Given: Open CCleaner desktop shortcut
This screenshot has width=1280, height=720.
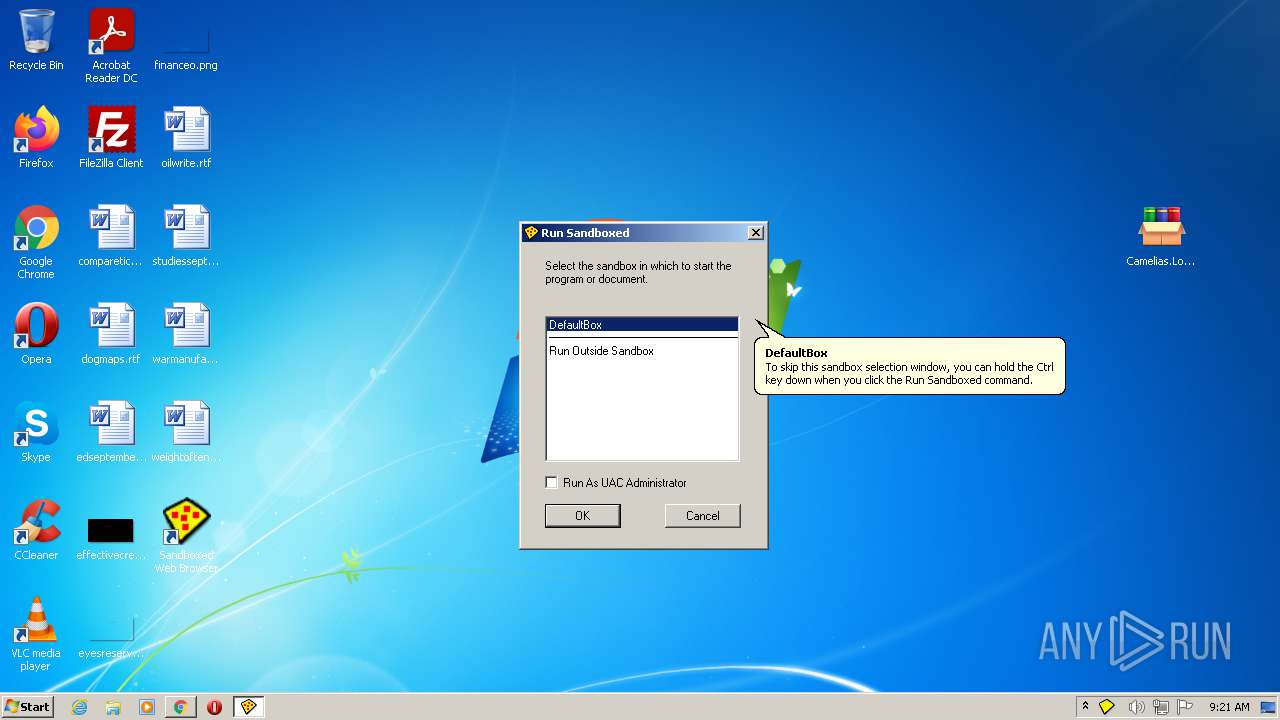Looking at the screenshot, I should 36,529.
